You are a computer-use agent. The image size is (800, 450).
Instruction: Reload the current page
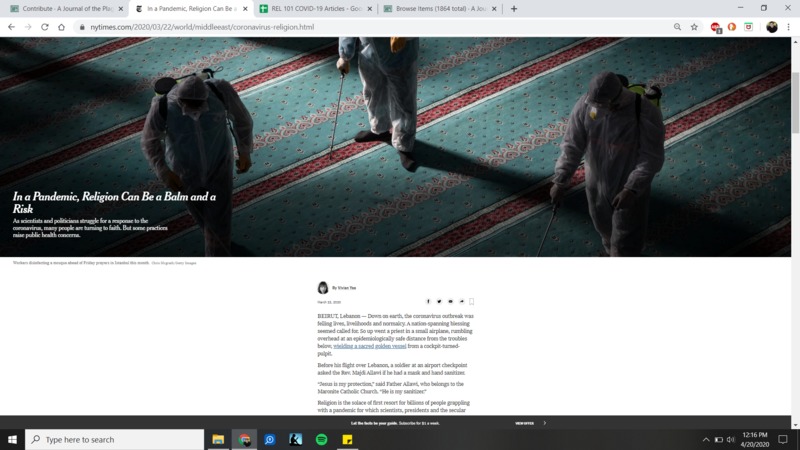click(x=45, y=27)
